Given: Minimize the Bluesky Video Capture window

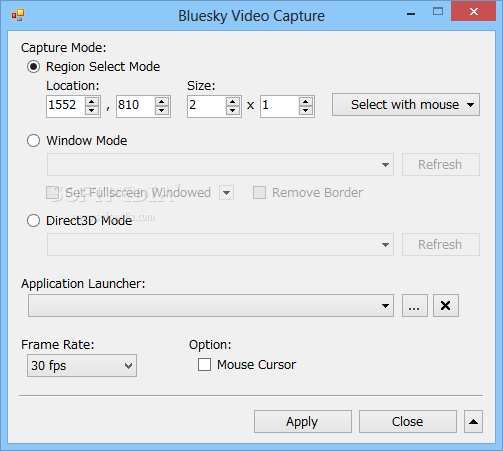Looking at the screenshot, I should pyautogui.click(x=411, y=13).
